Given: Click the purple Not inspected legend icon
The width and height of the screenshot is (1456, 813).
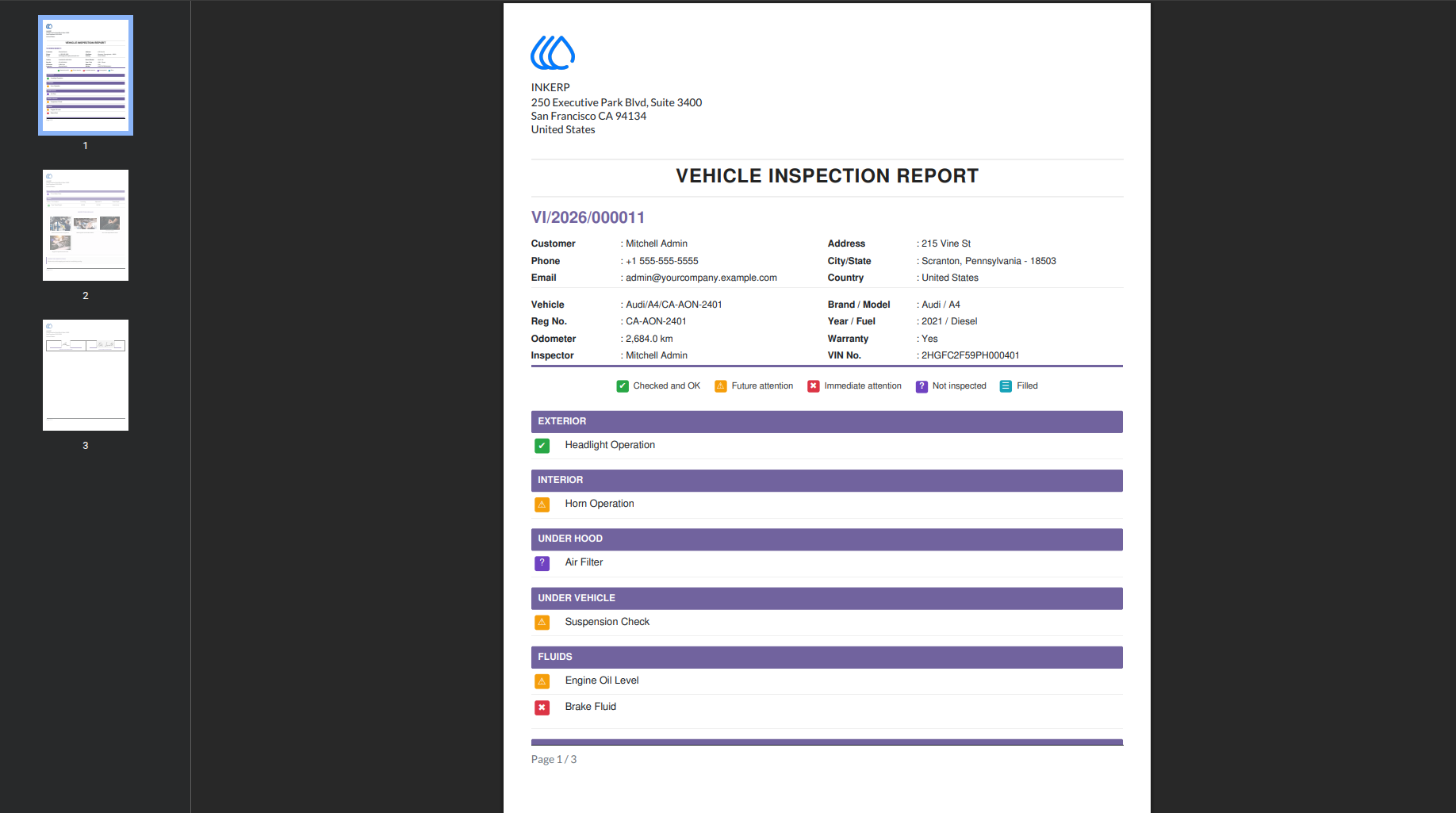Looking at the screenshot, I should coord(921,386).
